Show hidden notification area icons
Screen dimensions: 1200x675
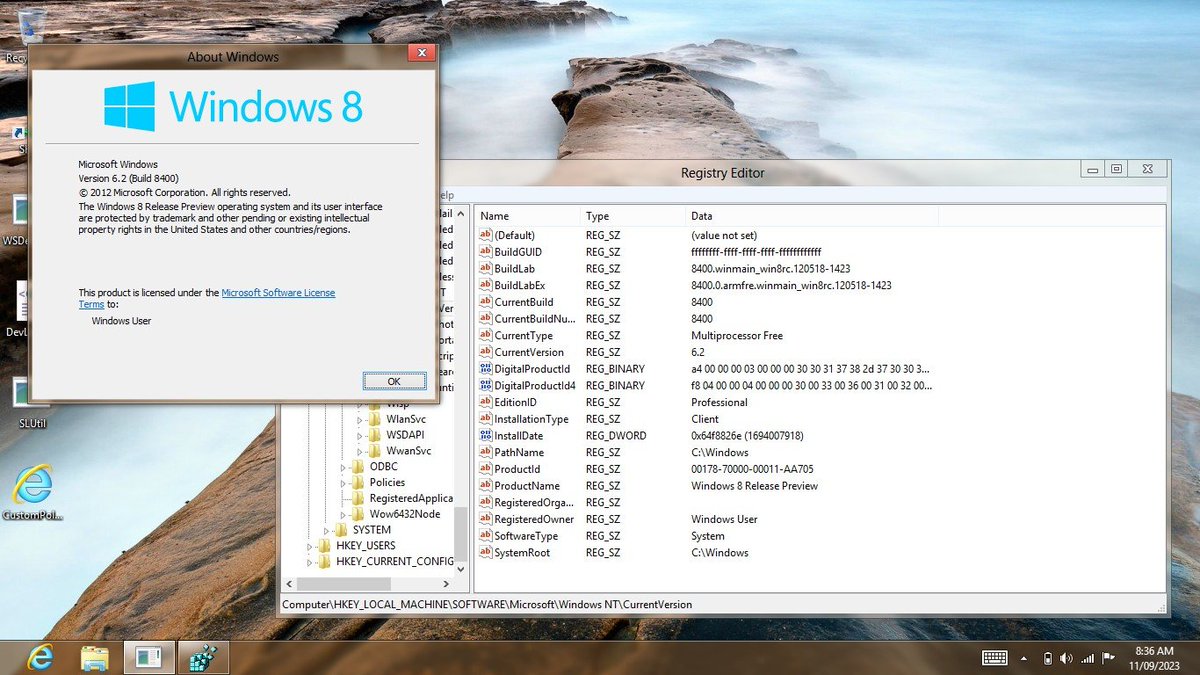1026,658
